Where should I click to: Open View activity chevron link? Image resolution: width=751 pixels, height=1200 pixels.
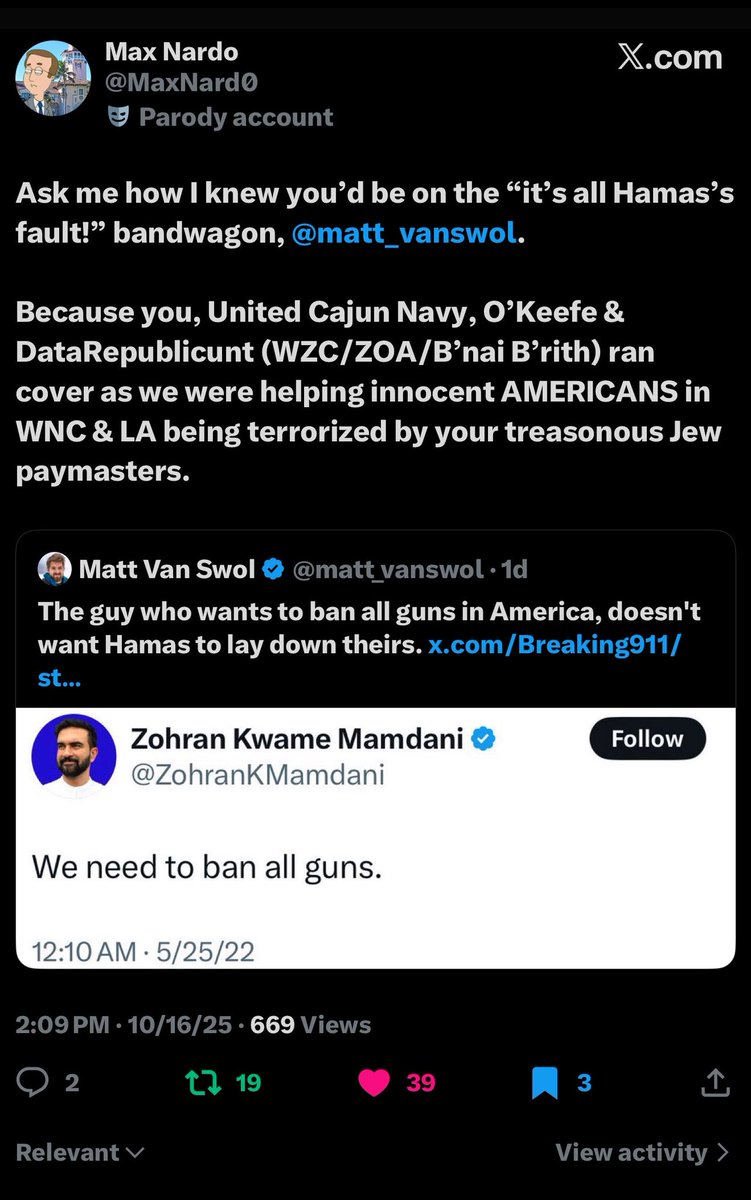pyautogui.click(x=642, y=1152)
